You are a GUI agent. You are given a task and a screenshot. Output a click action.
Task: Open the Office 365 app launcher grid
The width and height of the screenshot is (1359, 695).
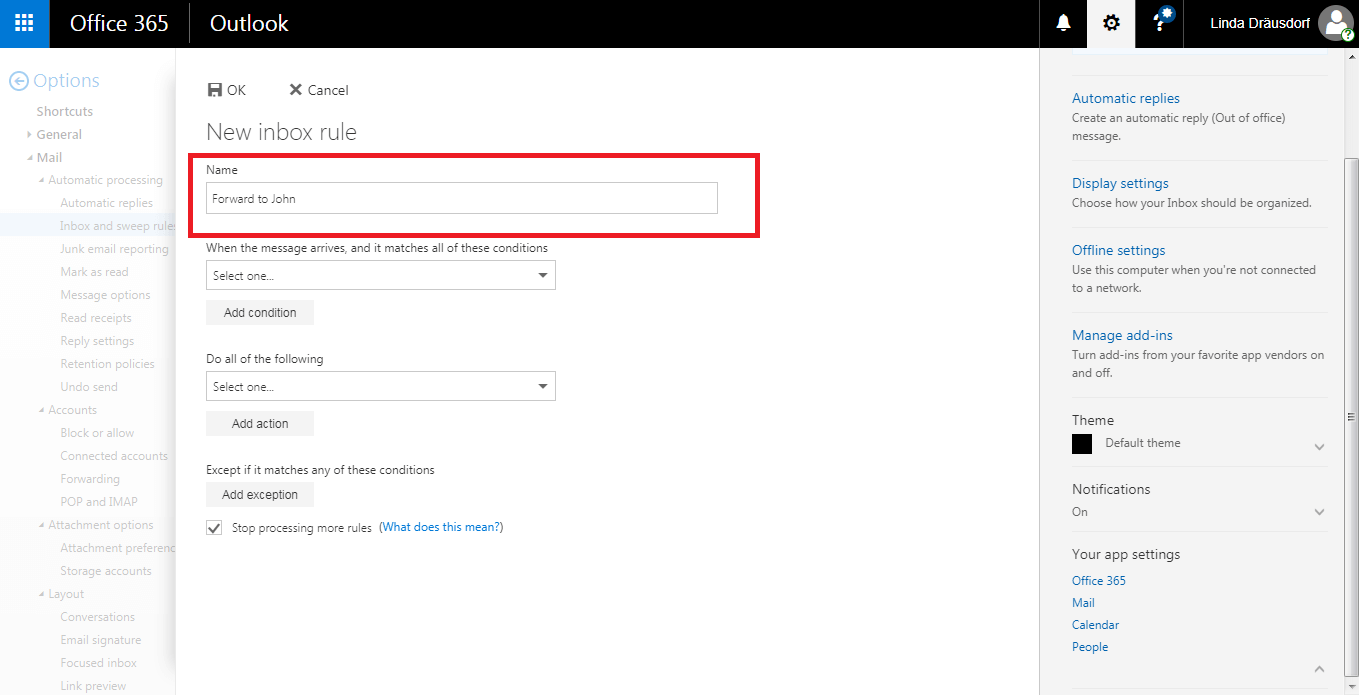pyautogui.click(x=24, y=23)
